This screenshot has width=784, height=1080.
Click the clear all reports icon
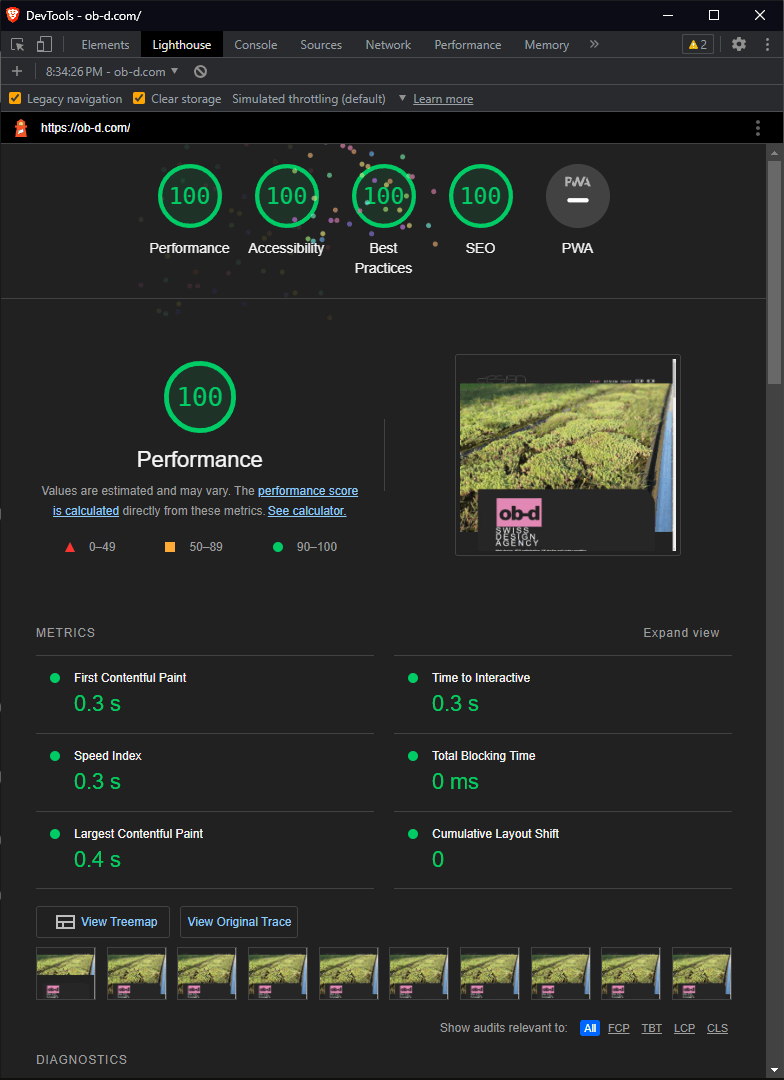coord(200,72)
